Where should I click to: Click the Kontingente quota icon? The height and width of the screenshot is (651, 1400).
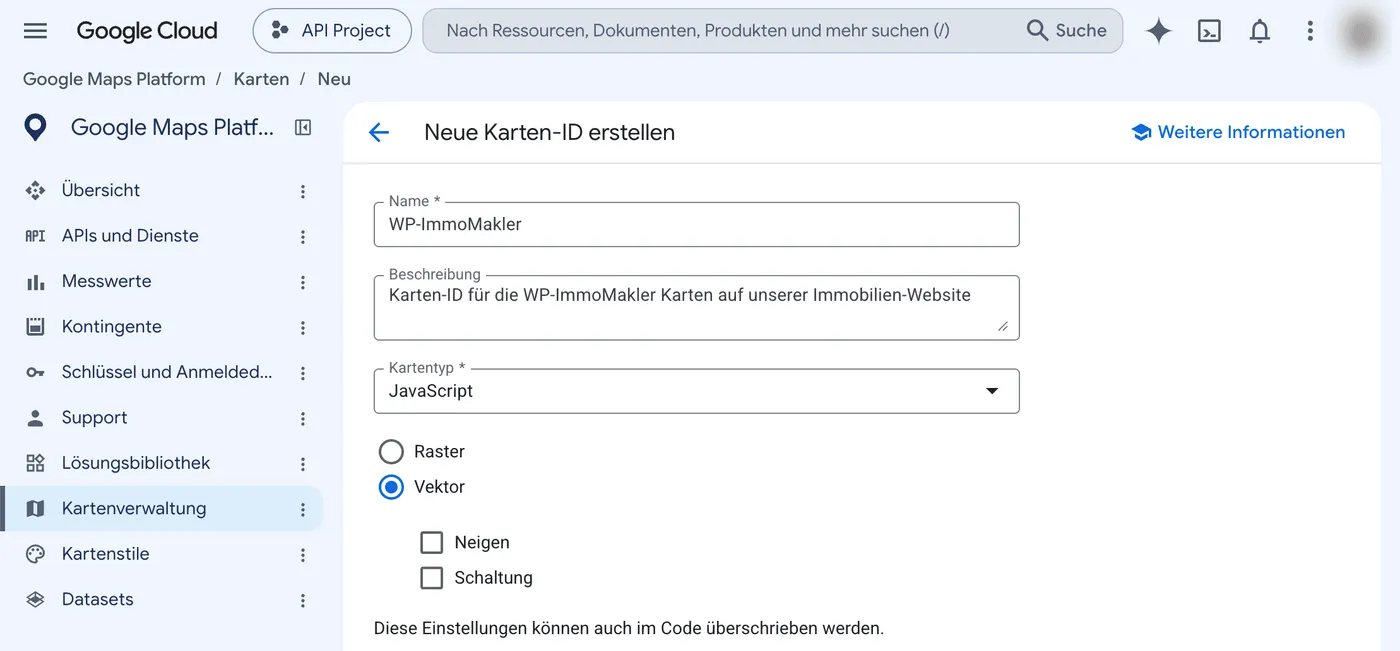tap(35, 327)
